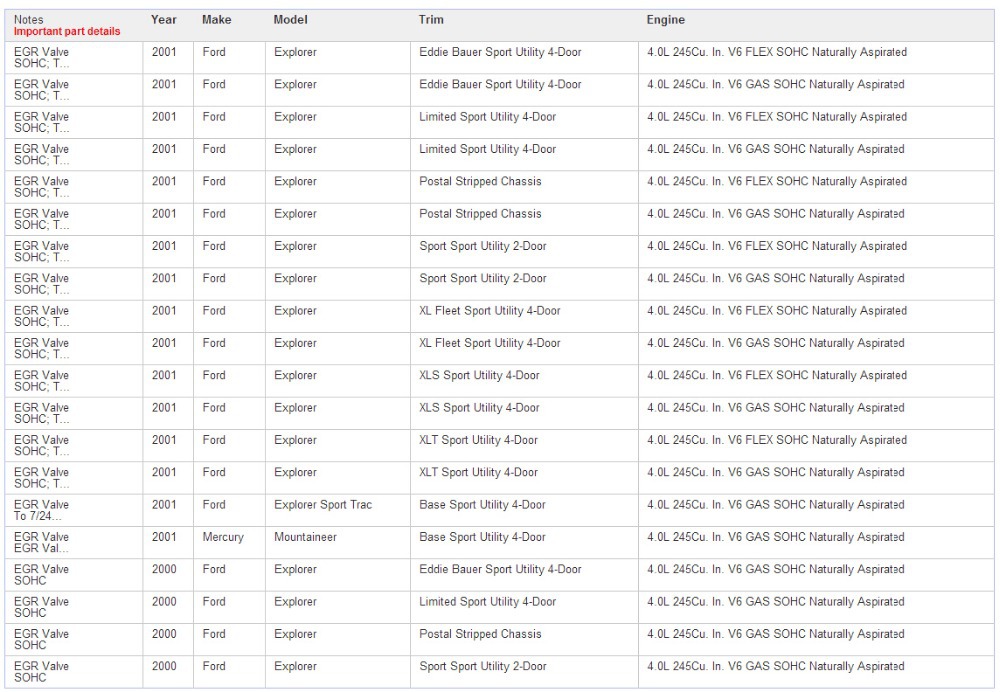Click the red Important part details text
Screen dimensions: 1000x692
(67, 32)
